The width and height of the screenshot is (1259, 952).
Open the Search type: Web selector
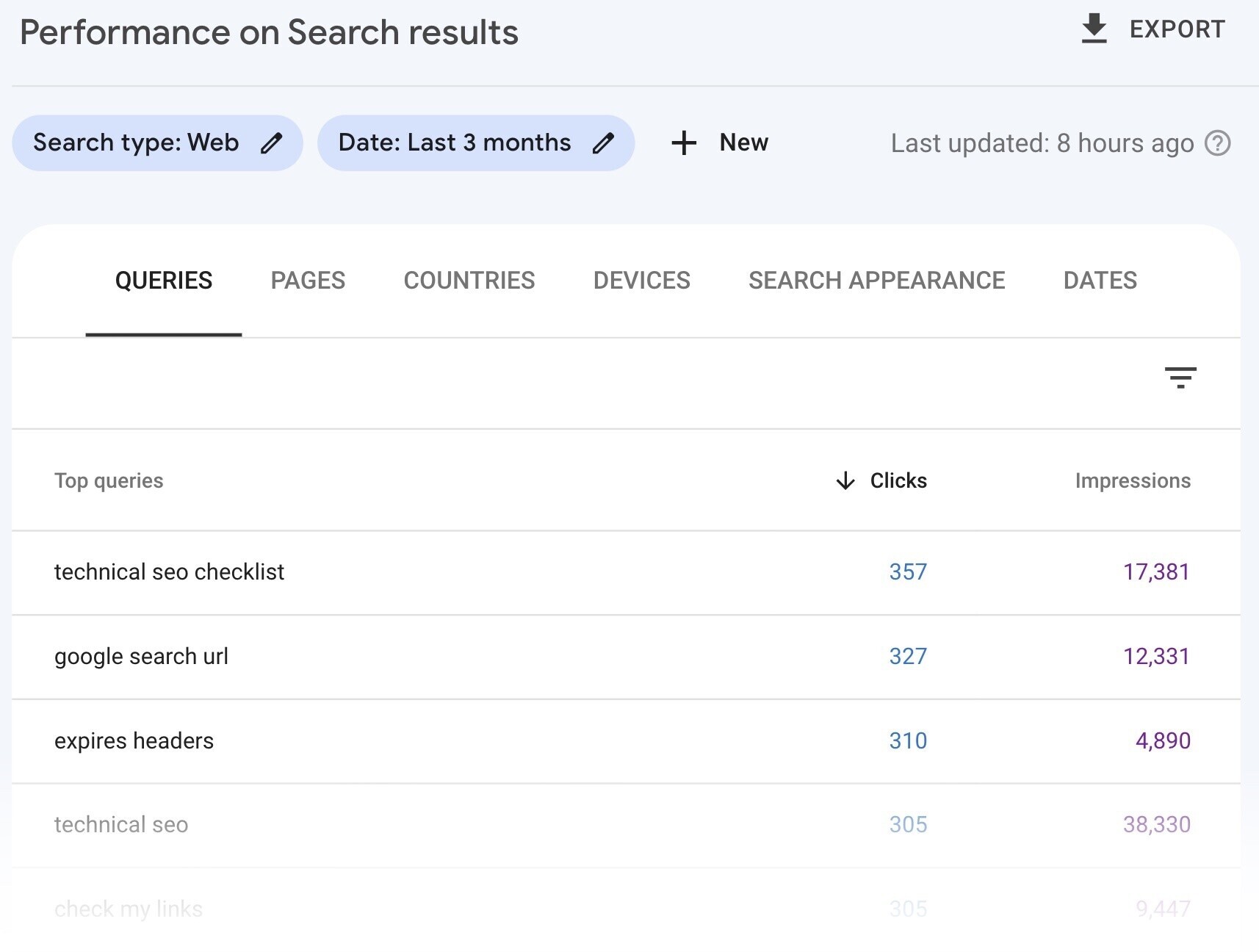(x=136, y=143)
